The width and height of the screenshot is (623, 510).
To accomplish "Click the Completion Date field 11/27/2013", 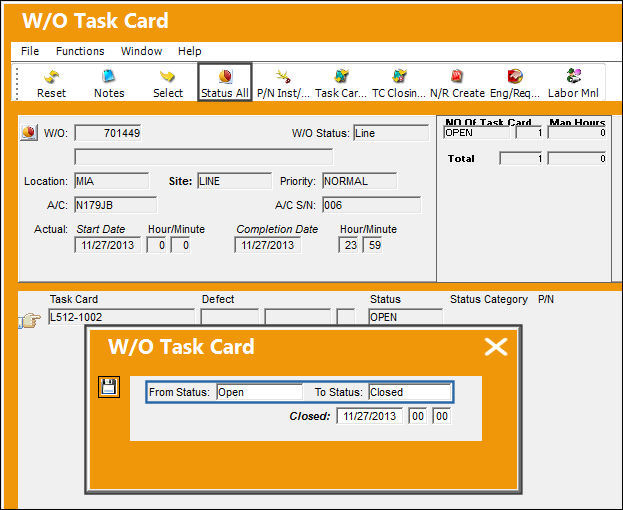I will [267, 245].
